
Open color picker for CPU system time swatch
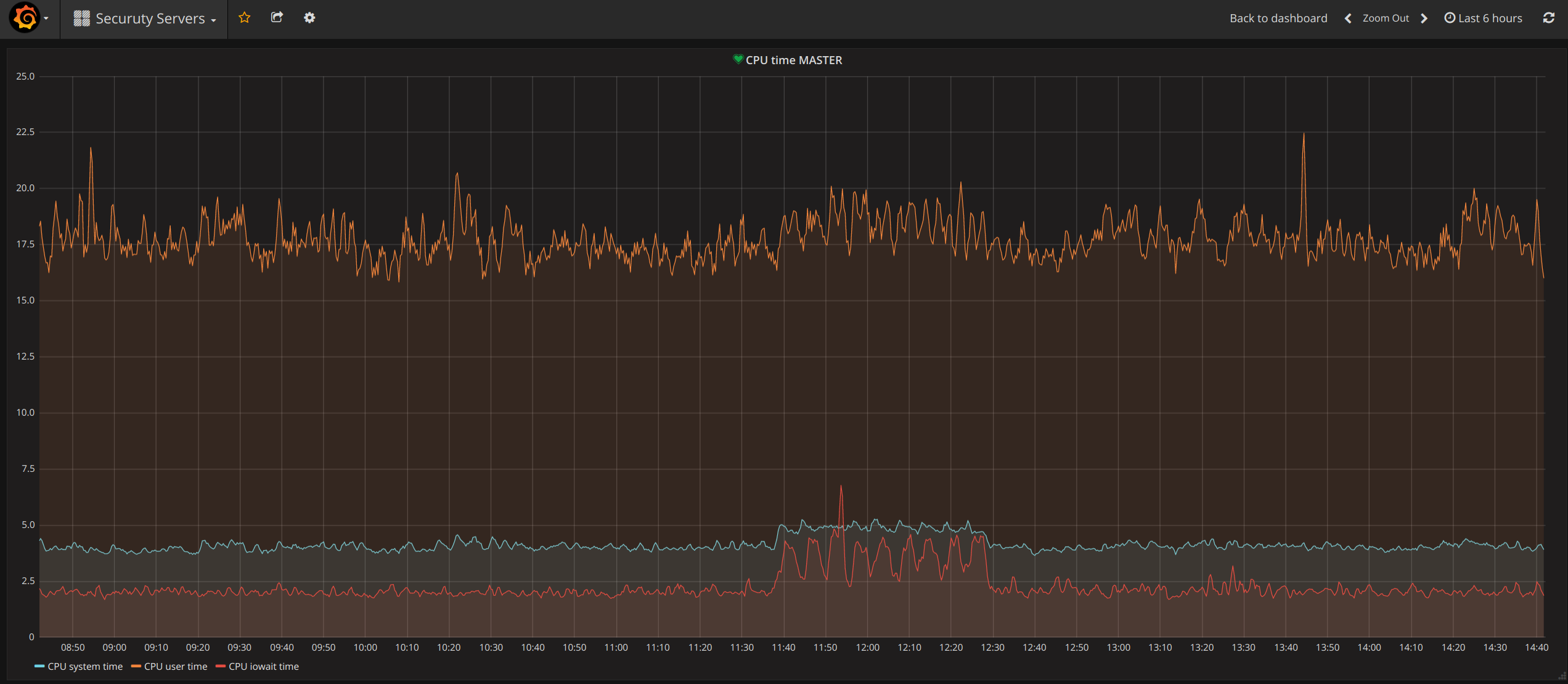[x=39, y=667]
